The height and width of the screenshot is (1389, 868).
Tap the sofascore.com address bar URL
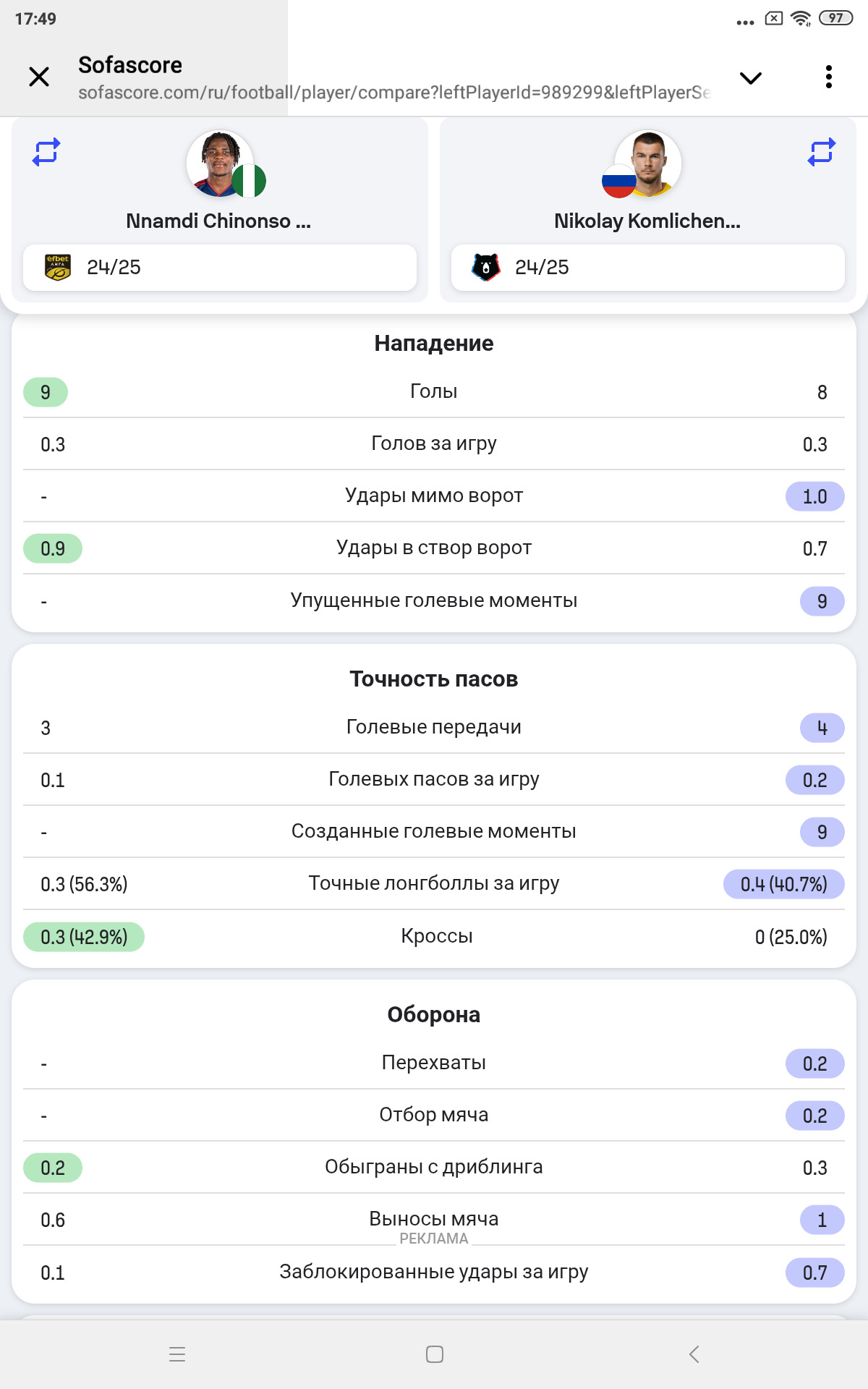(394, 93)
